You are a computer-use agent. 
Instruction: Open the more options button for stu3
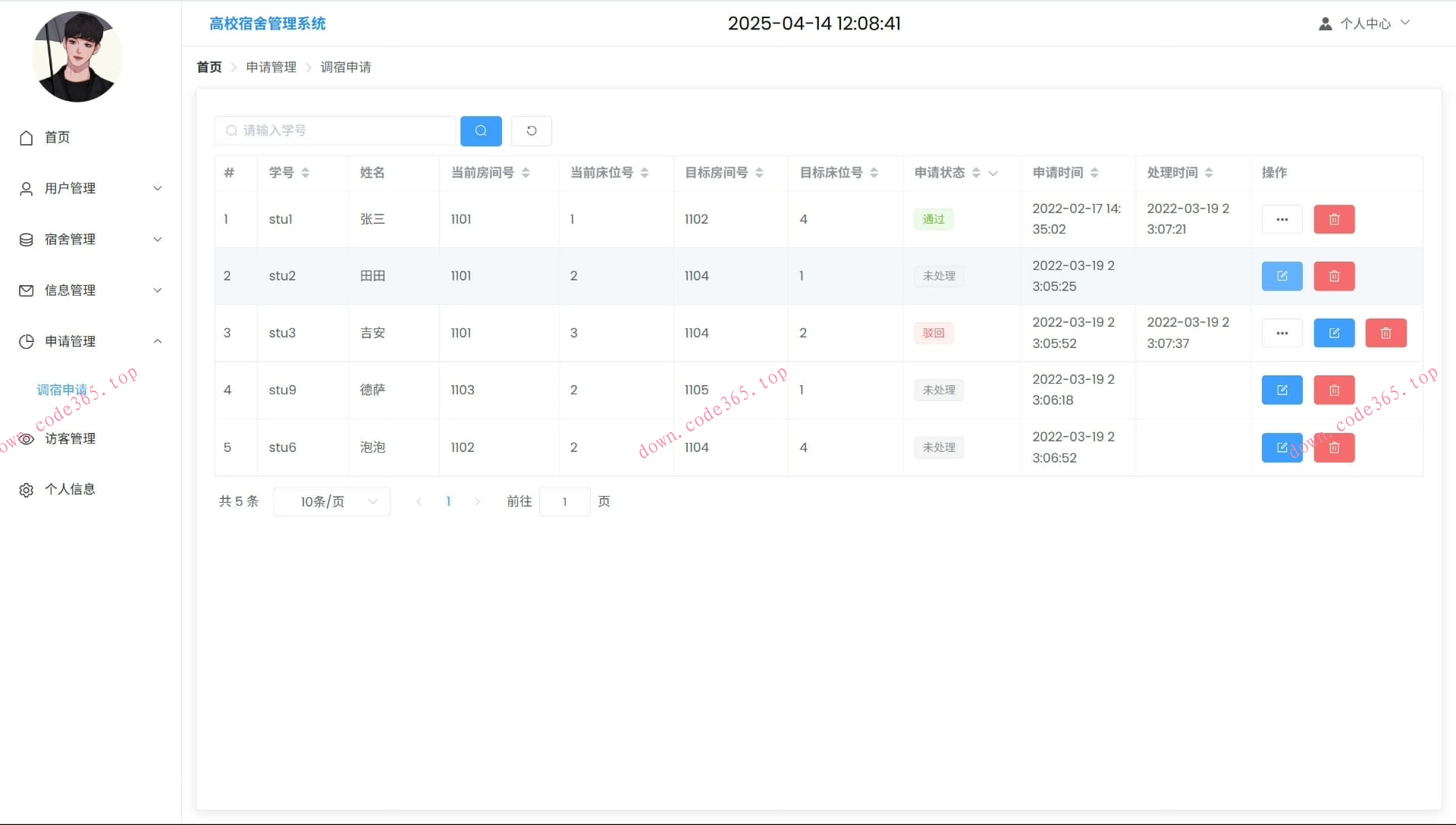pos(1282,333)
